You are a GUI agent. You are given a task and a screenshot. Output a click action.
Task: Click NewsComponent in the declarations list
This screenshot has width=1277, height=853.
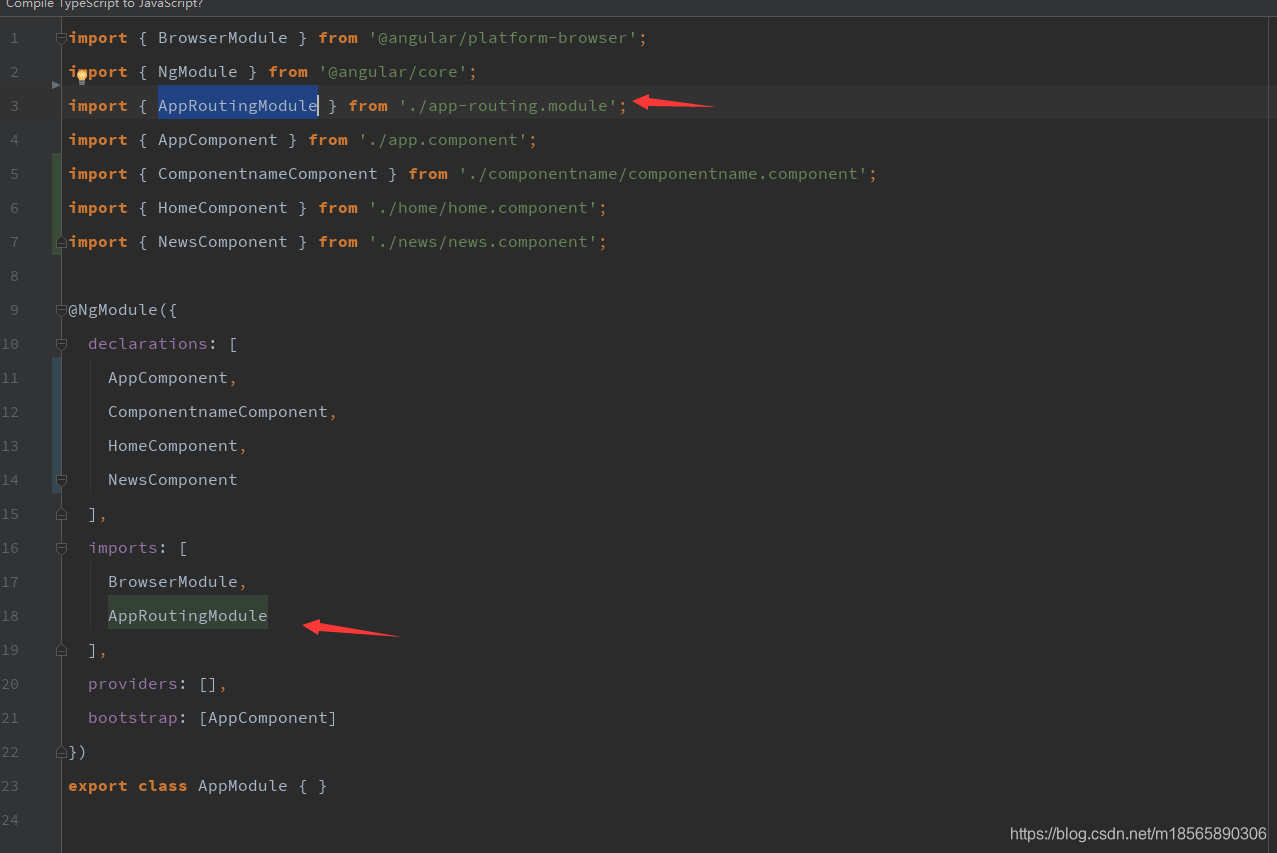173,480
